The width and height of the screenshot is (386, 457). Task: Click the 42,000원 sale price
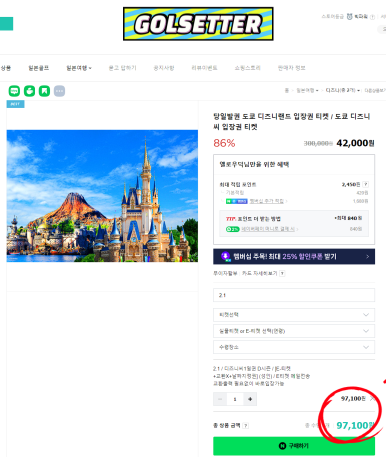pyautogui.click(x=355, y=143)
